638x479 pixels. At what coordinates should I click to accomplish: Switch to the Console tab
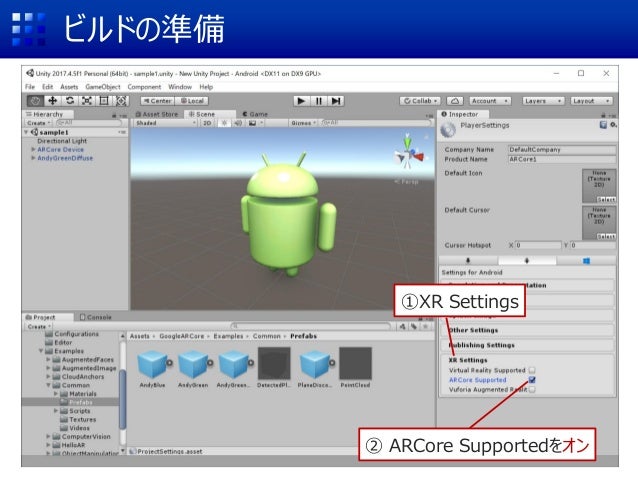click(x=96, y=317)
